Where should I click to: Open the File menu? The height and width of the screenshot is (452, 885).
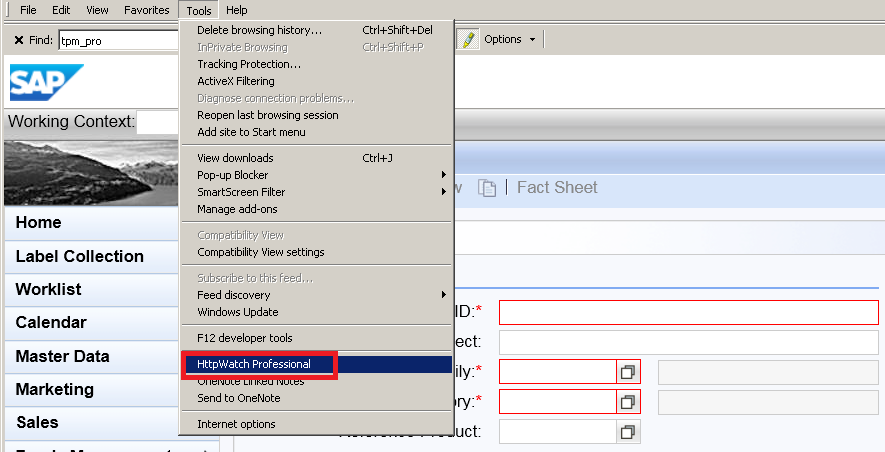tap(28, 10)
